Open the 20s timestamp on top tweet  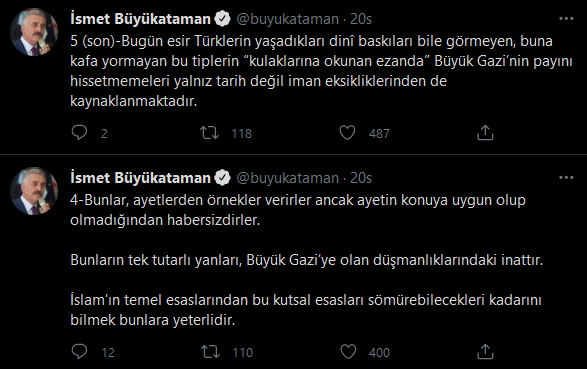tap(361, 19)
